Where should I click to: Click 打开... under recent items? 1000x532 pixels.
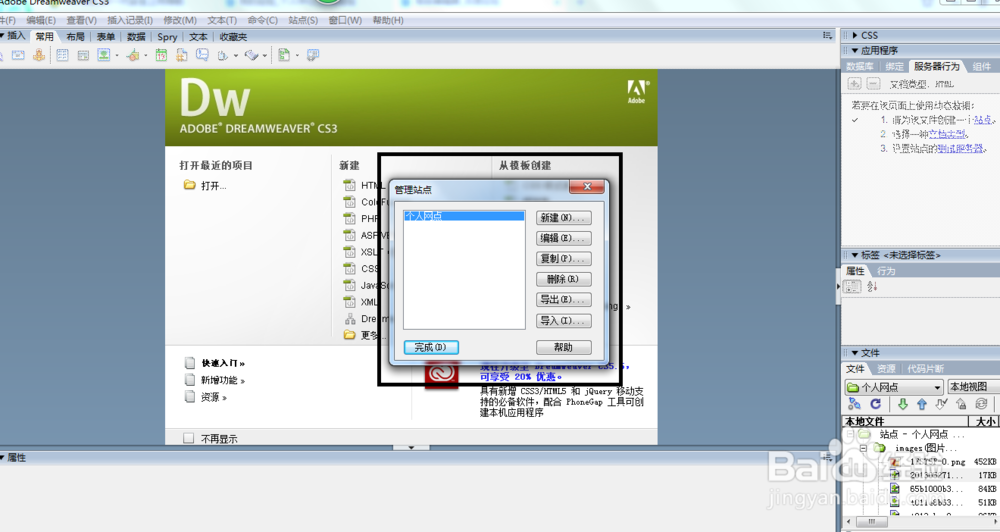tap(214, 186)
